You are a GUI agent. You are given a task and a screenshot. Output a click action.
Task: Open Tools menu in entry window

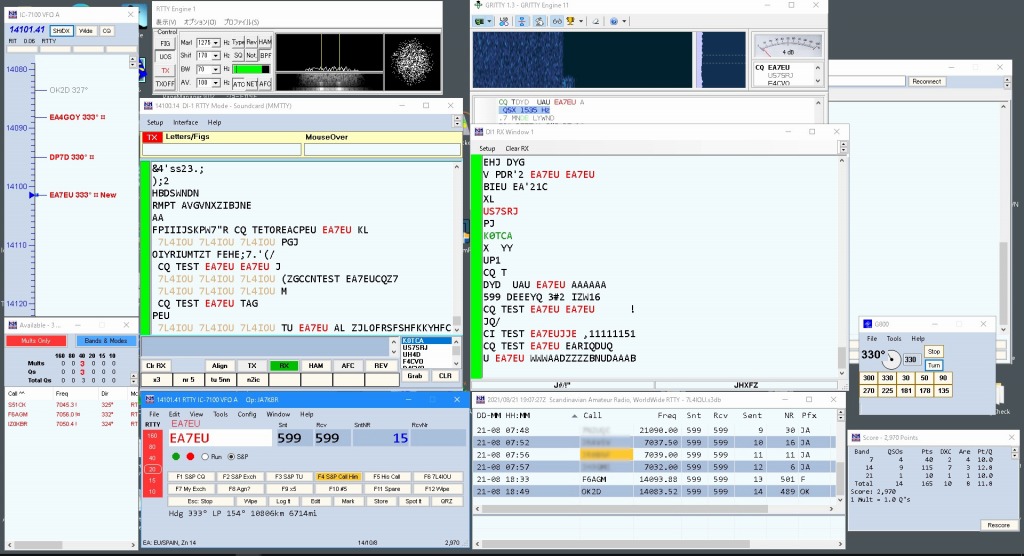tap(221, 414)
